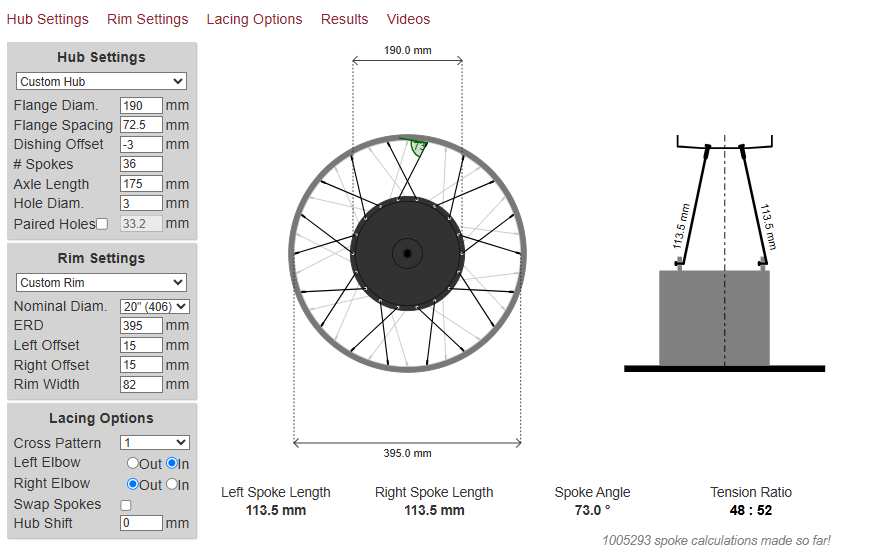Open the Nominal Diam. dropdown
Viewport: 869px width, 560px height.
[x=154, y=307]
